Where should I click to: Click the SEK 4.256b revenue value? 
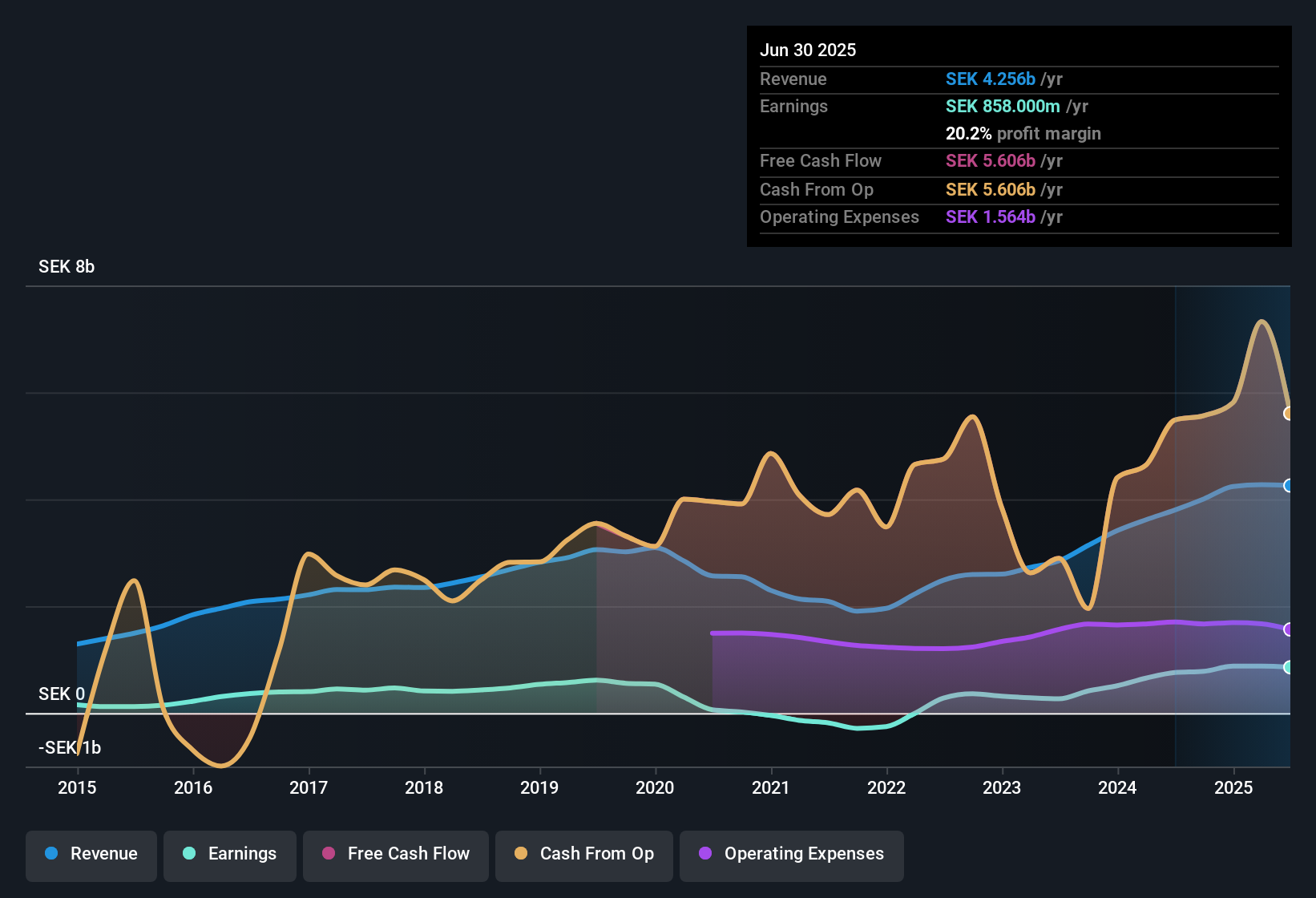[991, 79]
